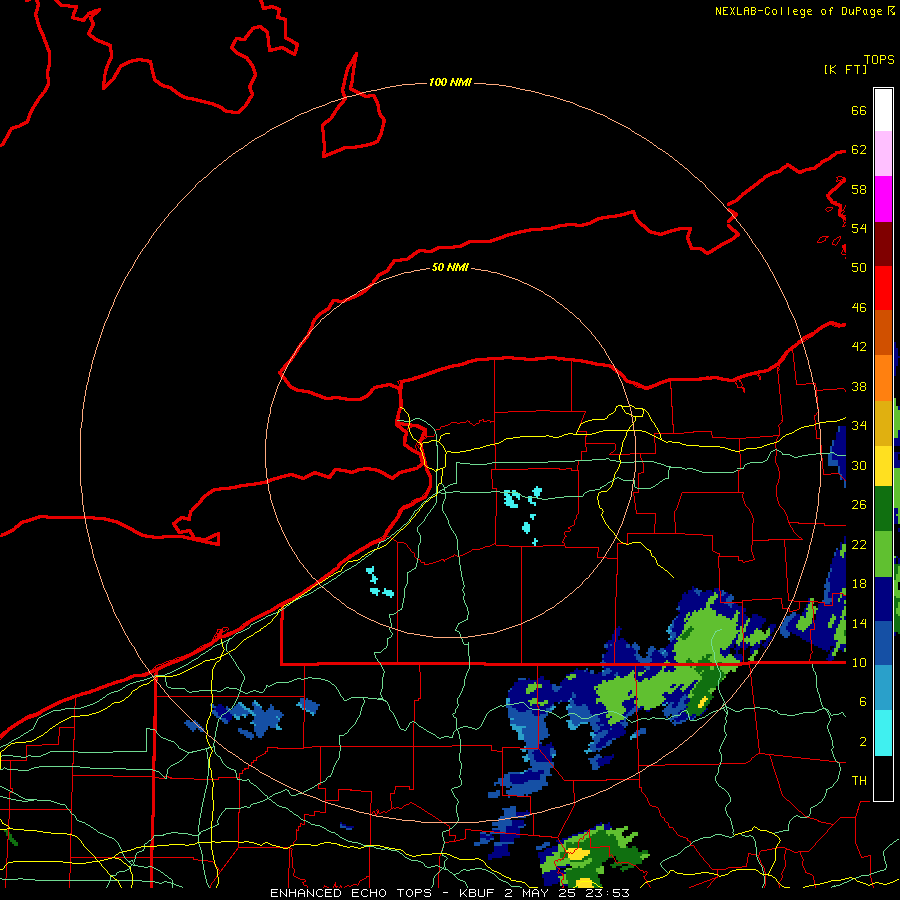This screenshot has width=900, height=900.
Task: Click the '58' legend value
Action: point(859,189)
